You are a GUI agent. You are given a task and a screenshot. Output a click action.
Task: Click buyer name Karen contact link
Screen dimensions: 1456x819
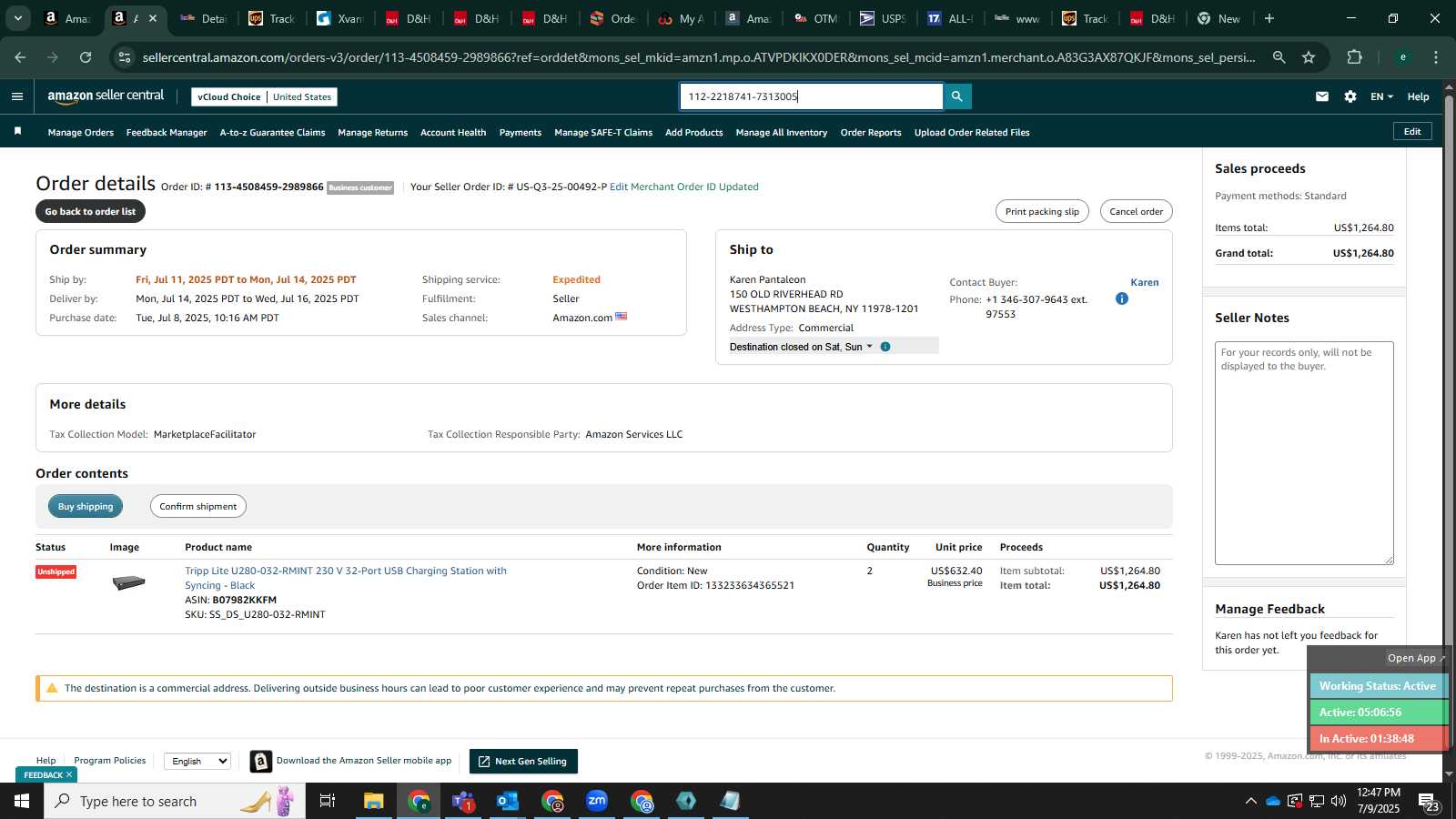(1145, 282)
